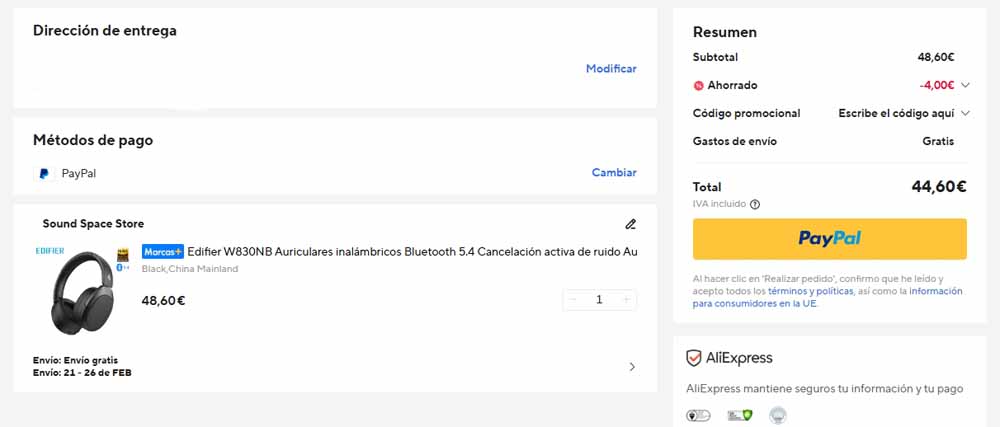Screen dimensions: 1000x427
Task: Expand the Ahorrado savings chevron
Action: tap(965, 85)
